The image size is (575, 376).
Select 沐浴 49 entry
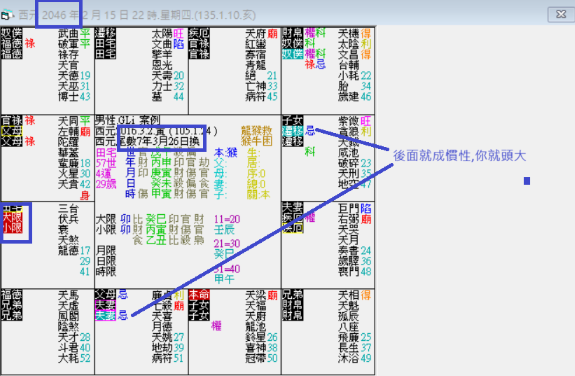(355, 358)
